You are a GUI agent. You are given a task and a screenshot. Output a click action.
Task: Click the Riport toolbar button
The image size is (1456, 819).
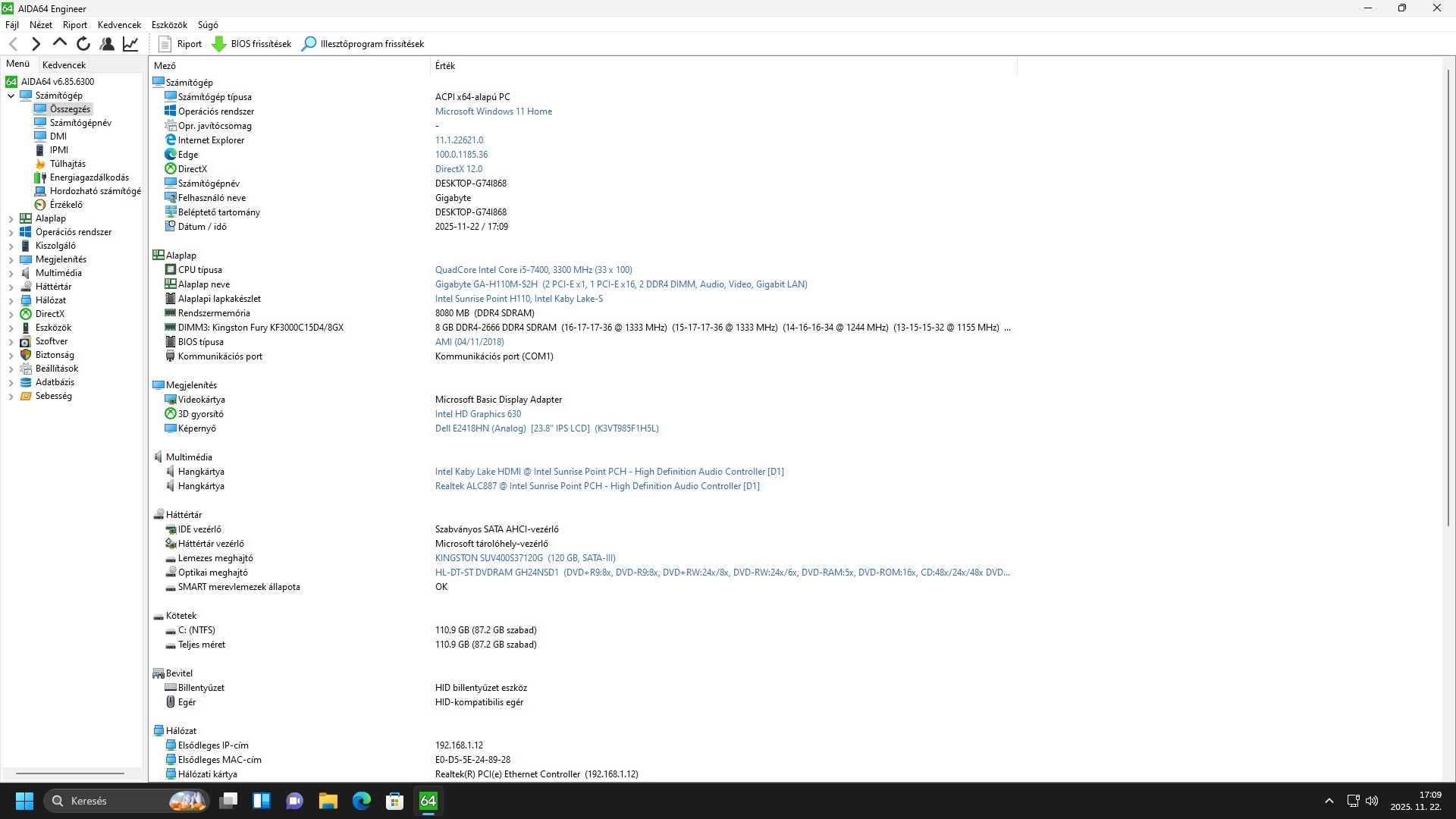180,44
